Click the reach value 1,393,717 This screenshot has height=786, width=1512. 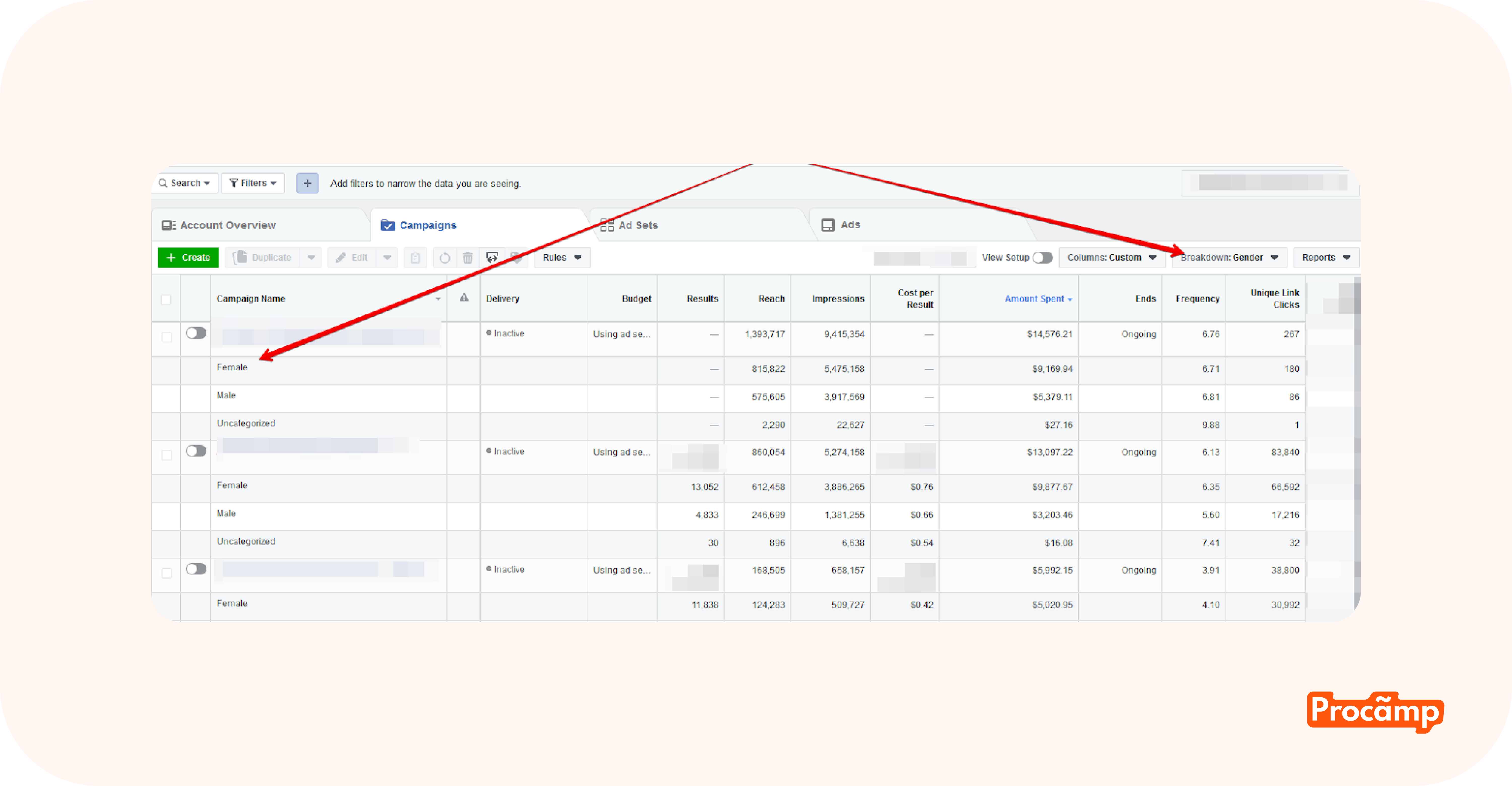(765, 334)
